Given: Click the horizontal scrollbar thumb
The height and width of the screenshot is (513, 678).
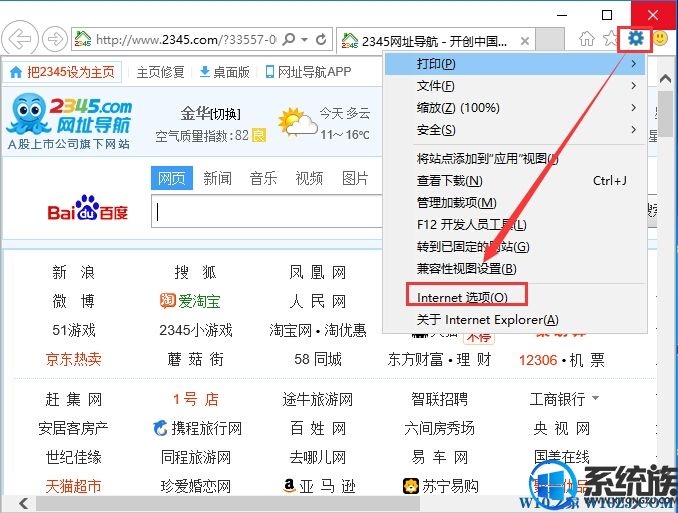Looking at the screenshot, I should [x=227, y=503].
